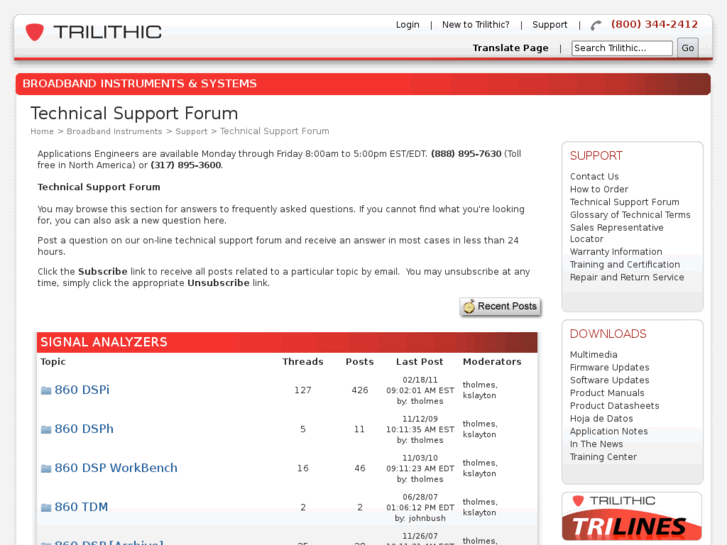Open the 860 DSP WorkBench forum topic

coord(116,468)
